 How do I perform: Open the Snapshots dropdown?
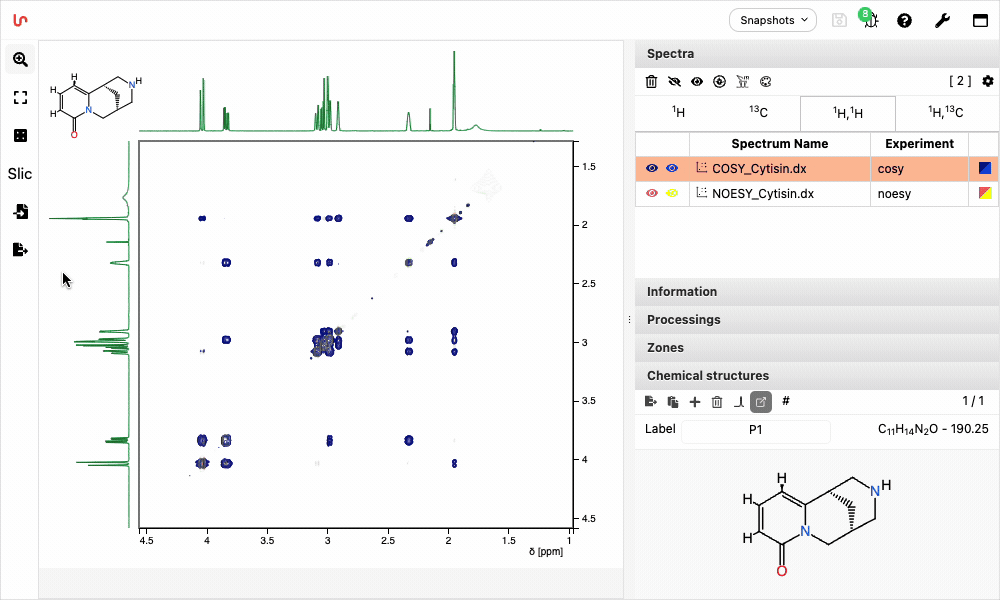[x=772, y=20]
